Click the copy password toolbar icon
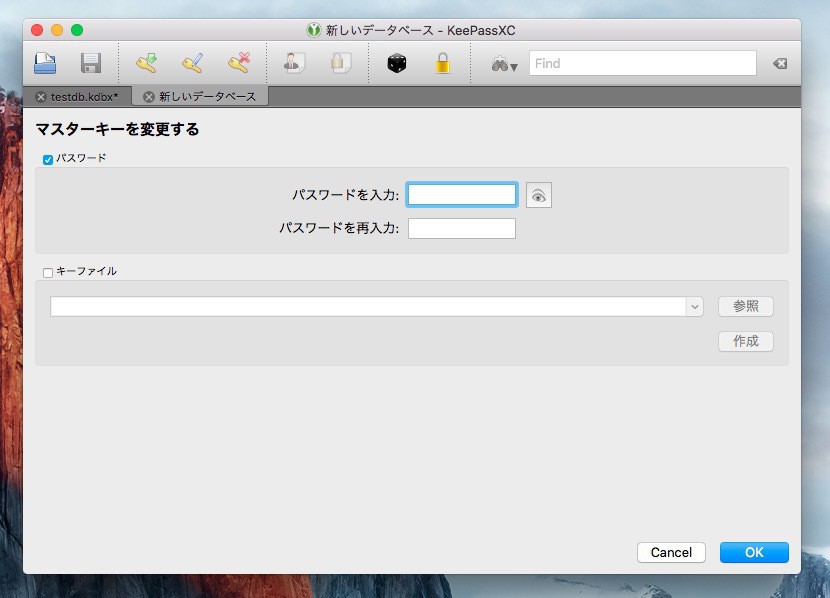The image size is (830, 598). [x=341, y=63]
